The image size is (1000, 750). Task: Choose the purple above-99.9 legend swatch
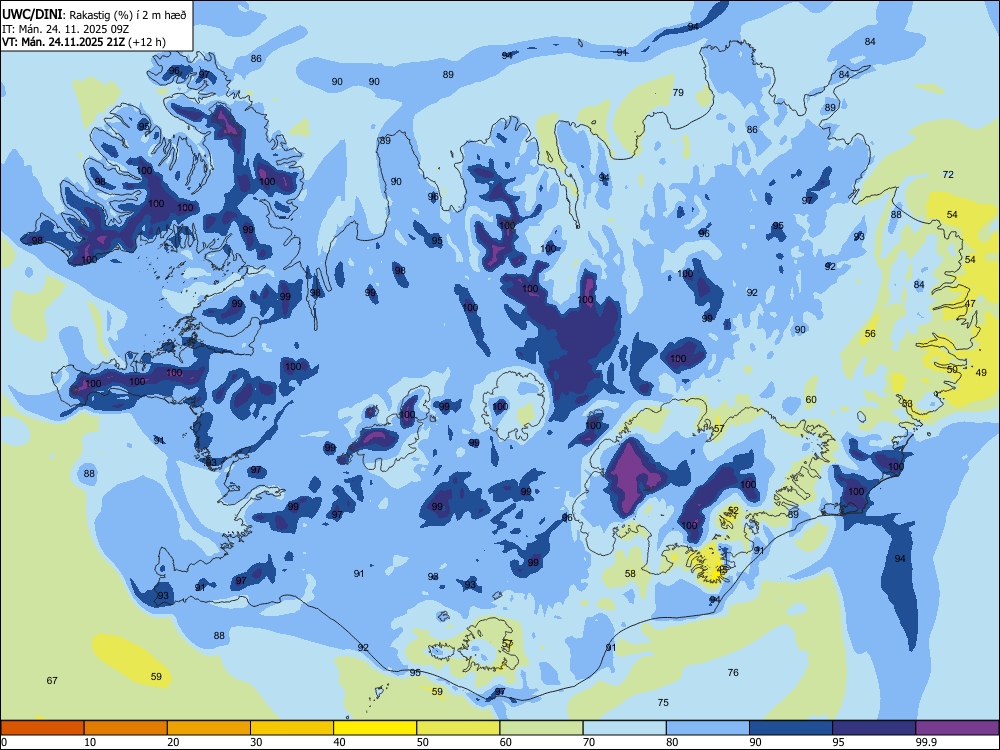pyautogui.click(x=957, y=728)
